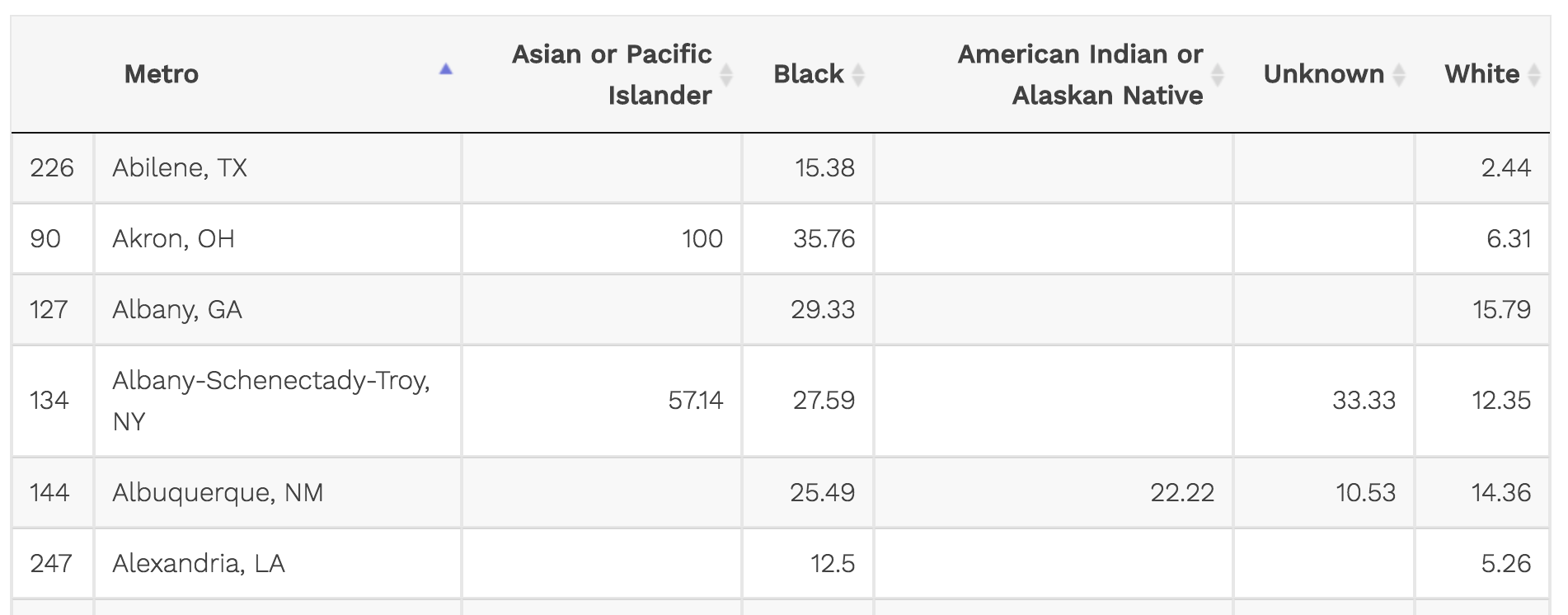Click the Metro column header label
This screenshot has height=615, width=1568.
162,74
